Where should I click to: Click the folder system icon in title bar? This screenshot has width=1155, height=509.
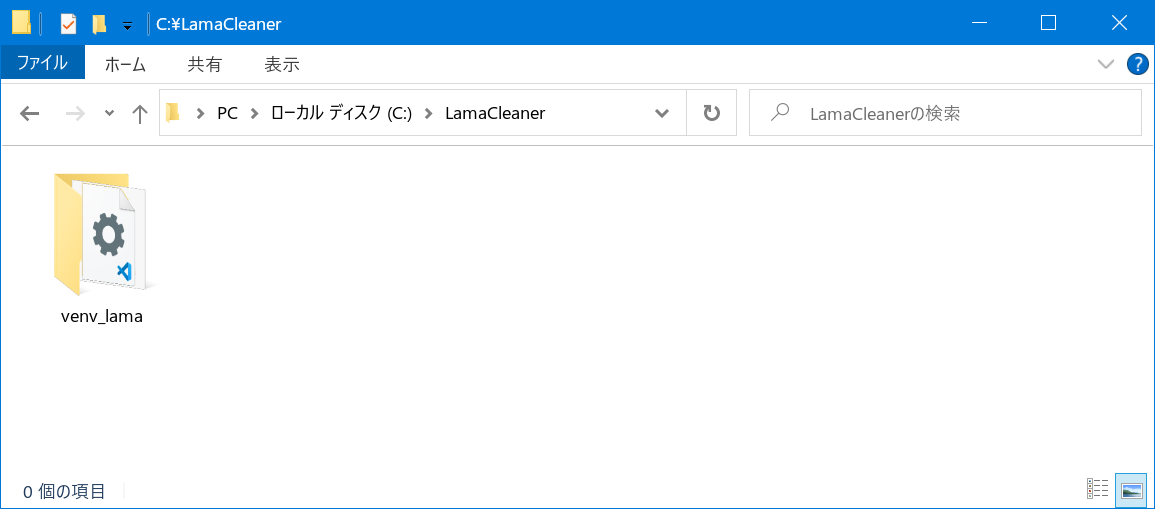[x=21, y=23]
